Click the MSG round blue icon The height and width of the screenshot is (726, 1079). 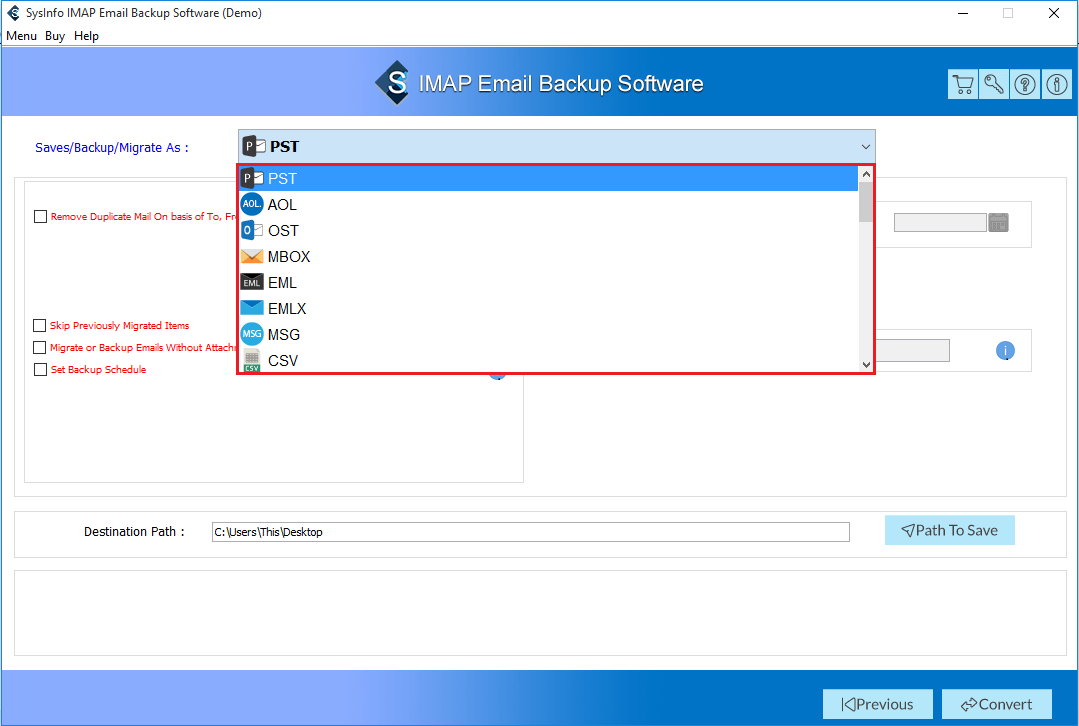252,334
